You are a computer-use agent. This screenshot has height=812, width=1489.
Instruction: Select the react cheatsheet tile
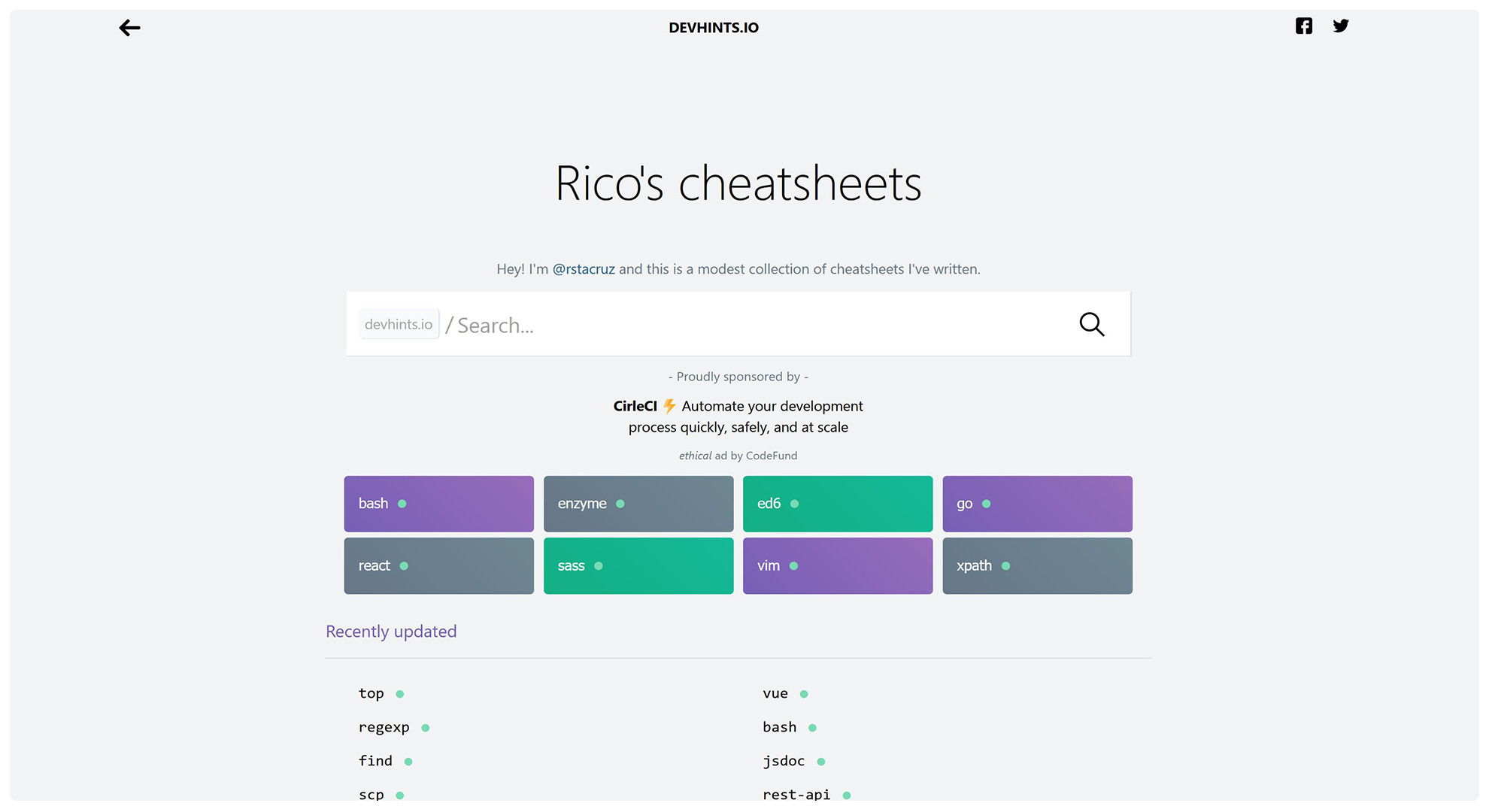pos(438,565)
